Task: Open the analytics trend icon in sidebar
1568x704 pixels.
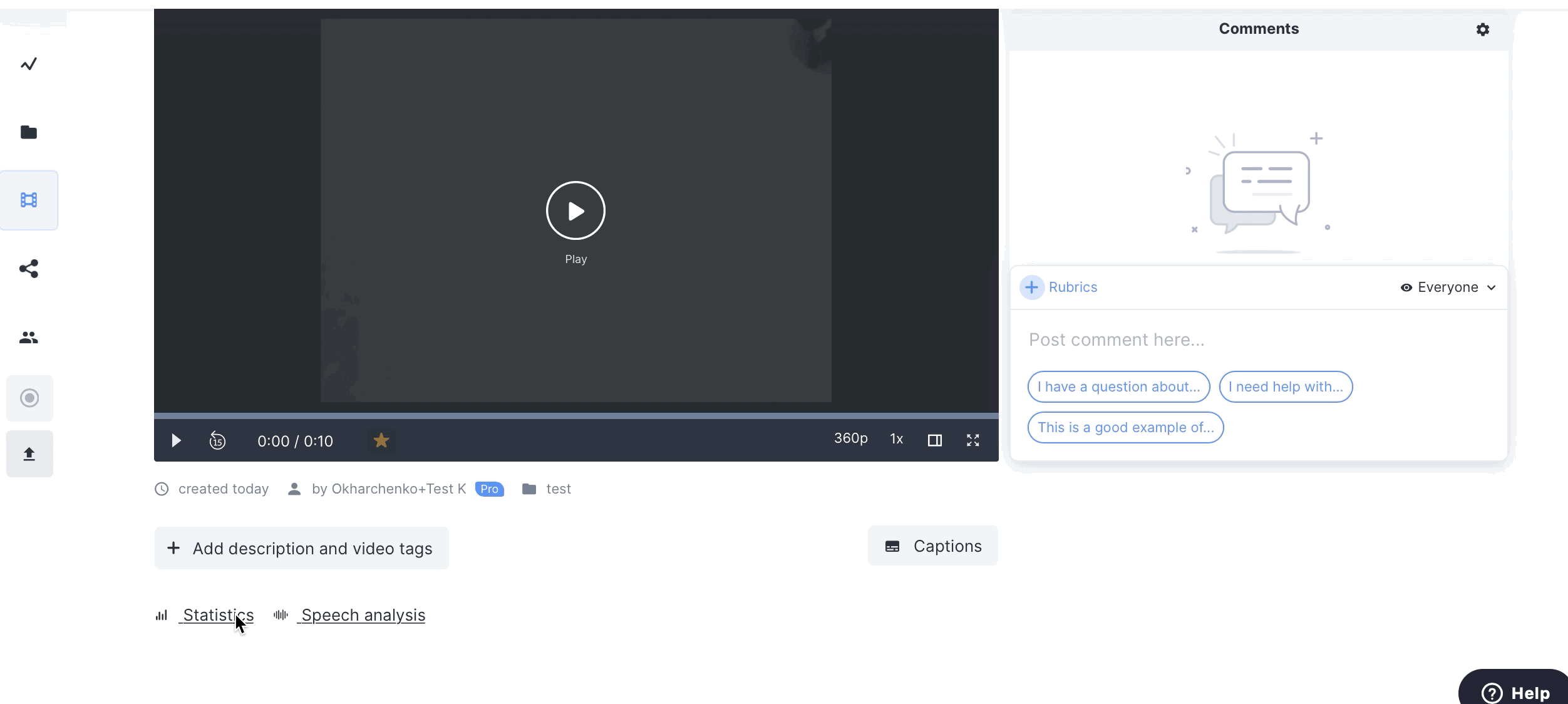Action: point(29,64)
